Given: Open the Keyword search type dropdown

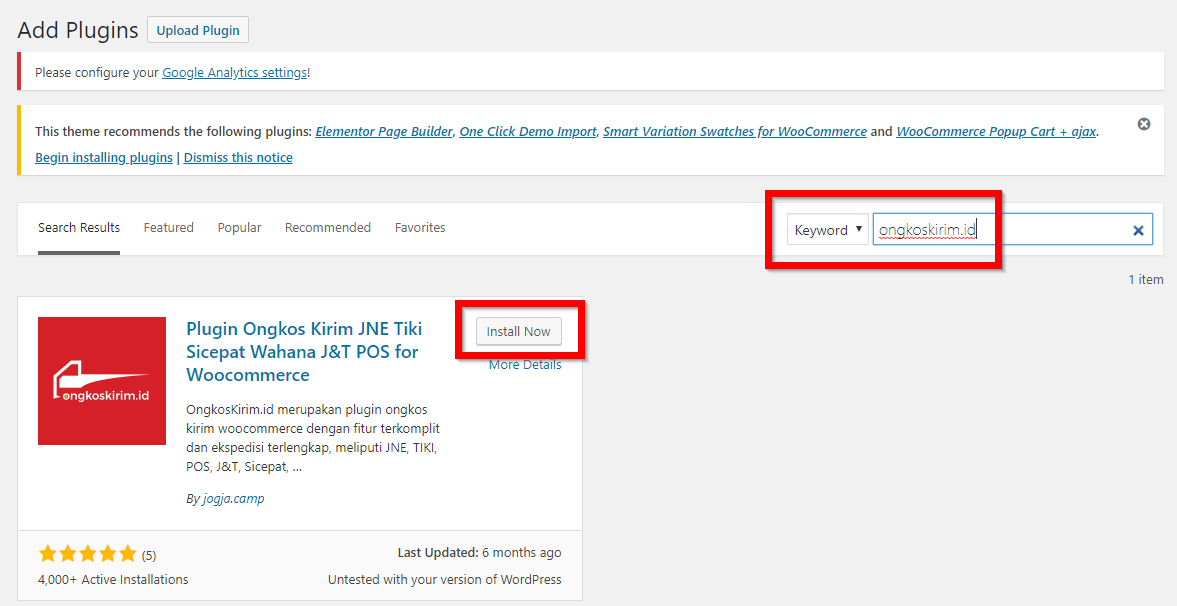Looking at the screenshot, I should (827, 230).
